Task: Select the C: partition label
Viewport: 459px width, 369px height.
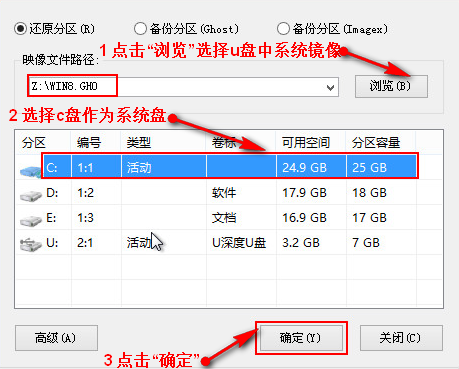Action: tap(52, 167)
